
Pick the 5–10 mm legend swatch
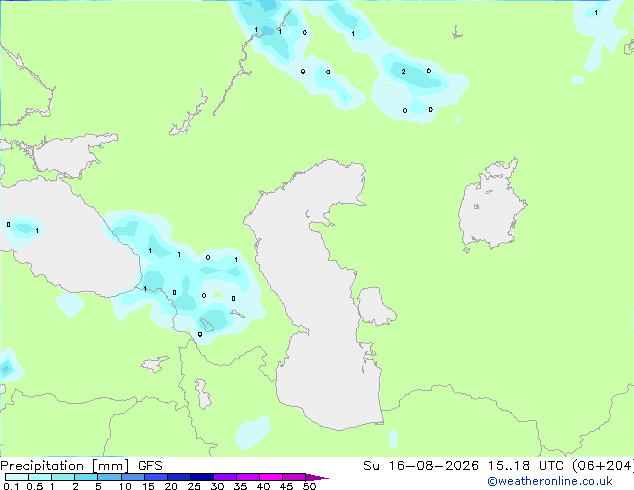coord(109,477)
